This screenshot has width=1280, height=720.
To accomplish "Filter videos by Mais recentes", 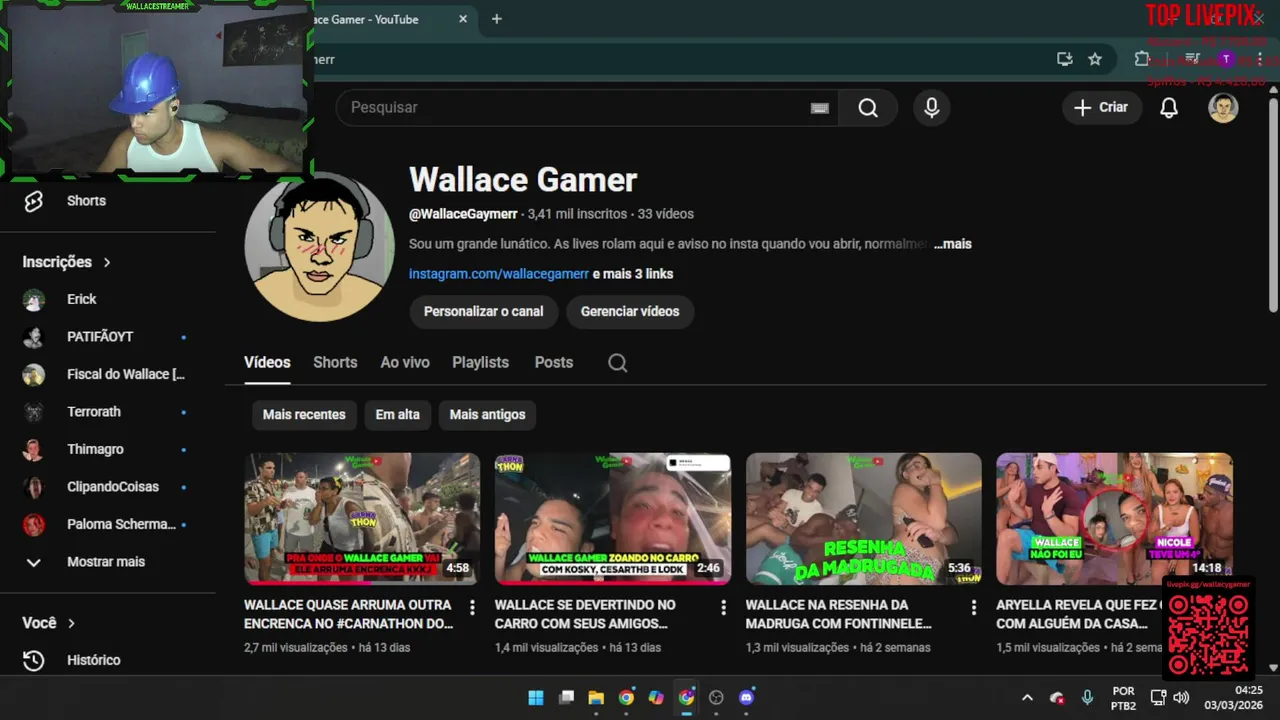I will (304, 415).
